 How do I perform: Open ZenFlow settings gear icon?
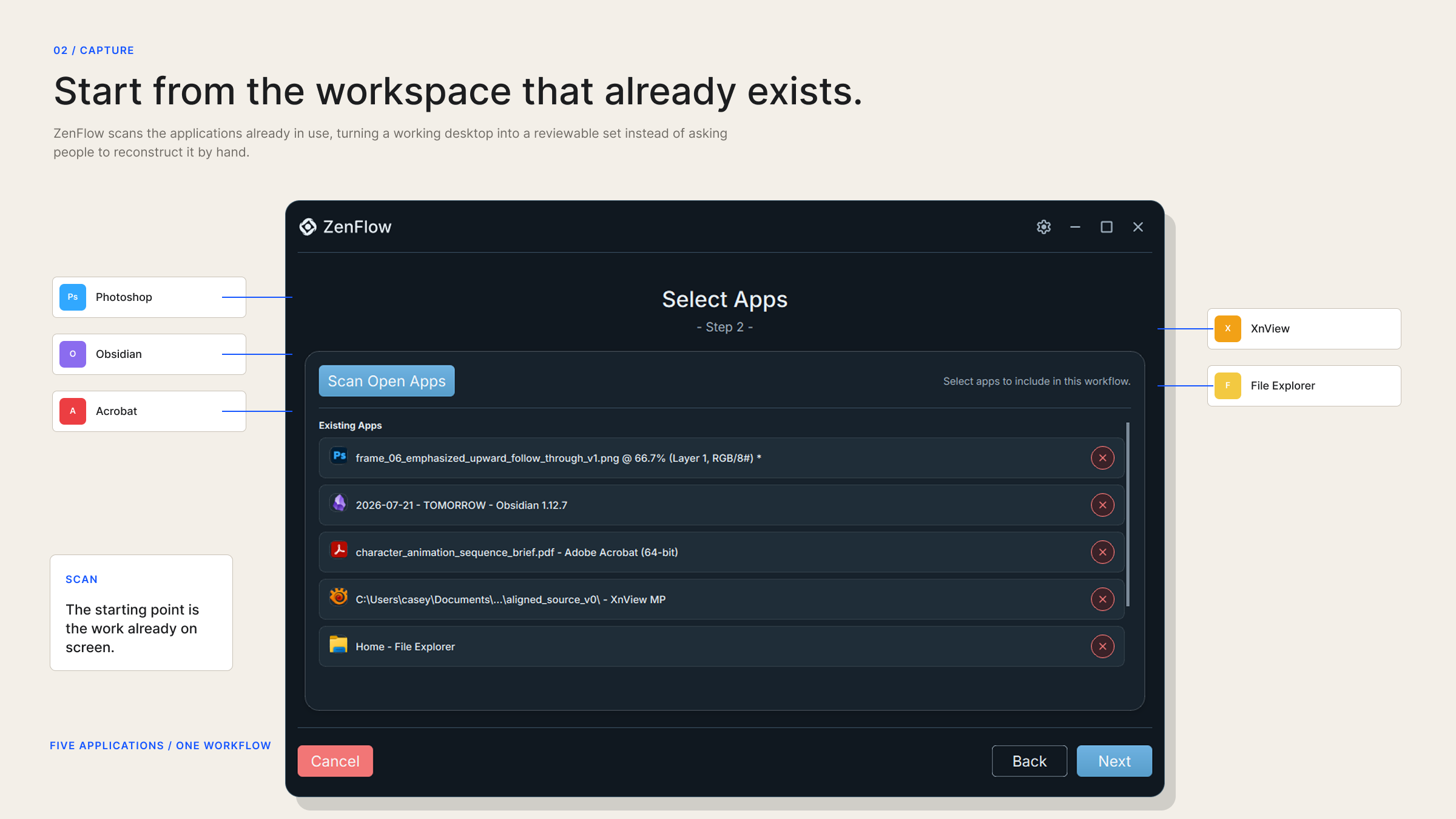[1043, 227]
